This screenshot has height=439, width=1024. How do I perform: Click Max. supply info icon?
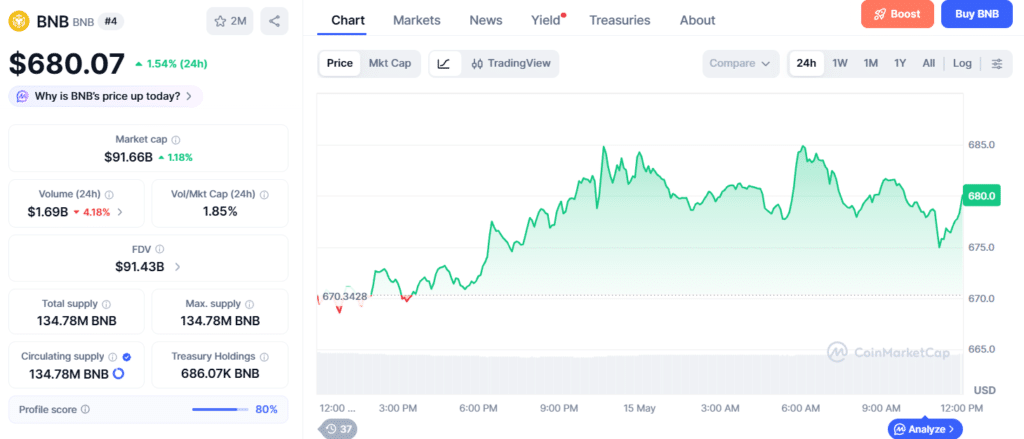249,304
